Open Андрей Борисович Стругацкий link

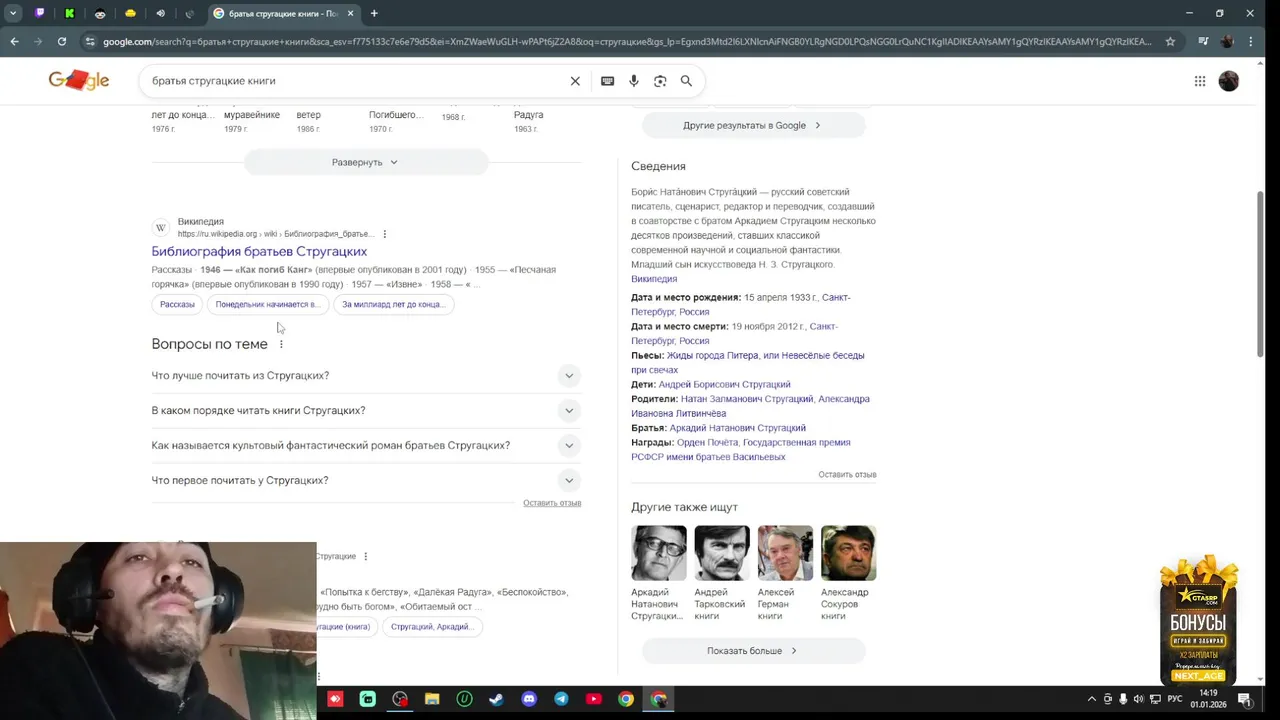click(724, 384)
